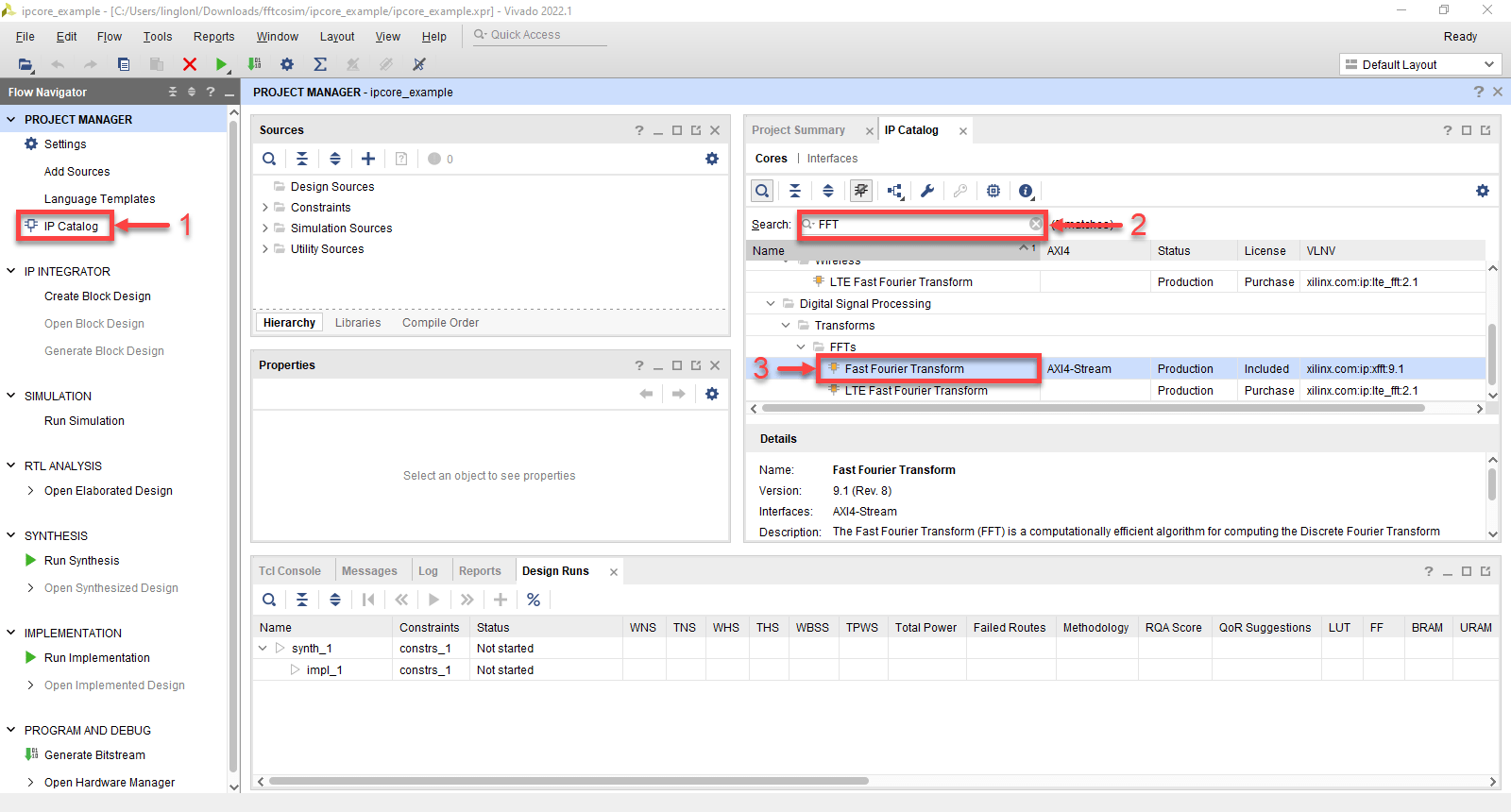Switch to Project Summary tab
The image size is (1511, 812).
tap(798, 130)
